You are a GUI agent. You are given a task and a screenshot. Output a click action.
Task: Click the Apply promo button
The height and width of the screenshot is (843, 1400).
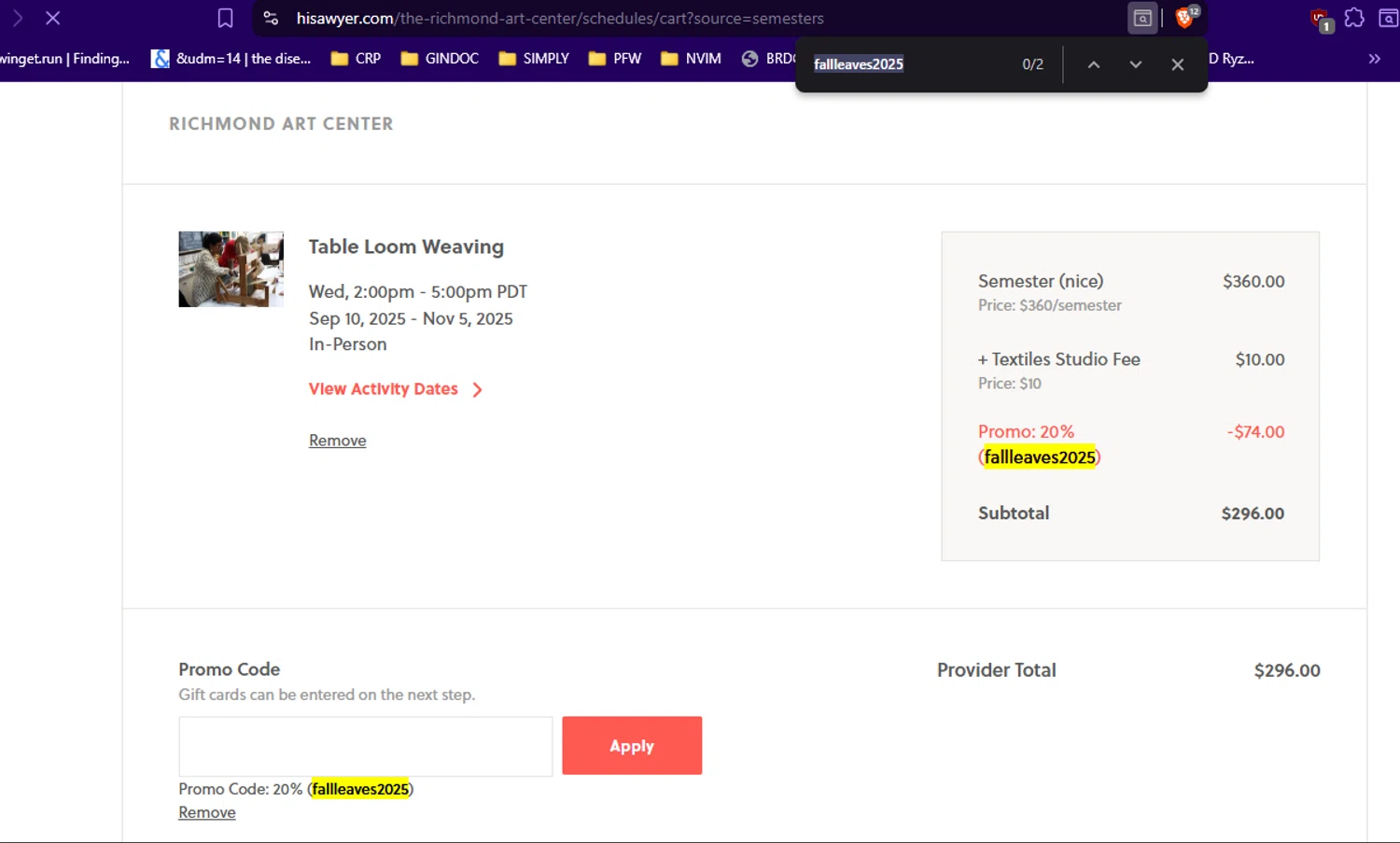(632, 746)
